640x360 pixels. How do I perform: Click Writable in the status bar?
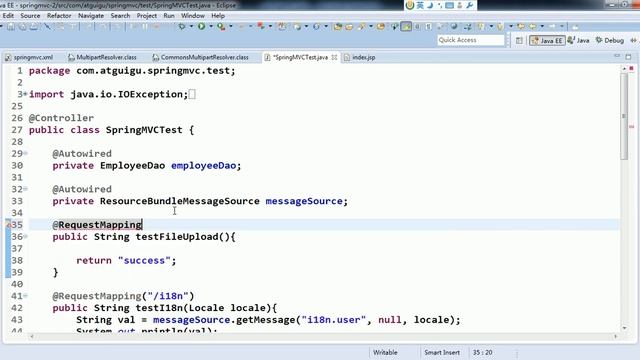[385, 352]
